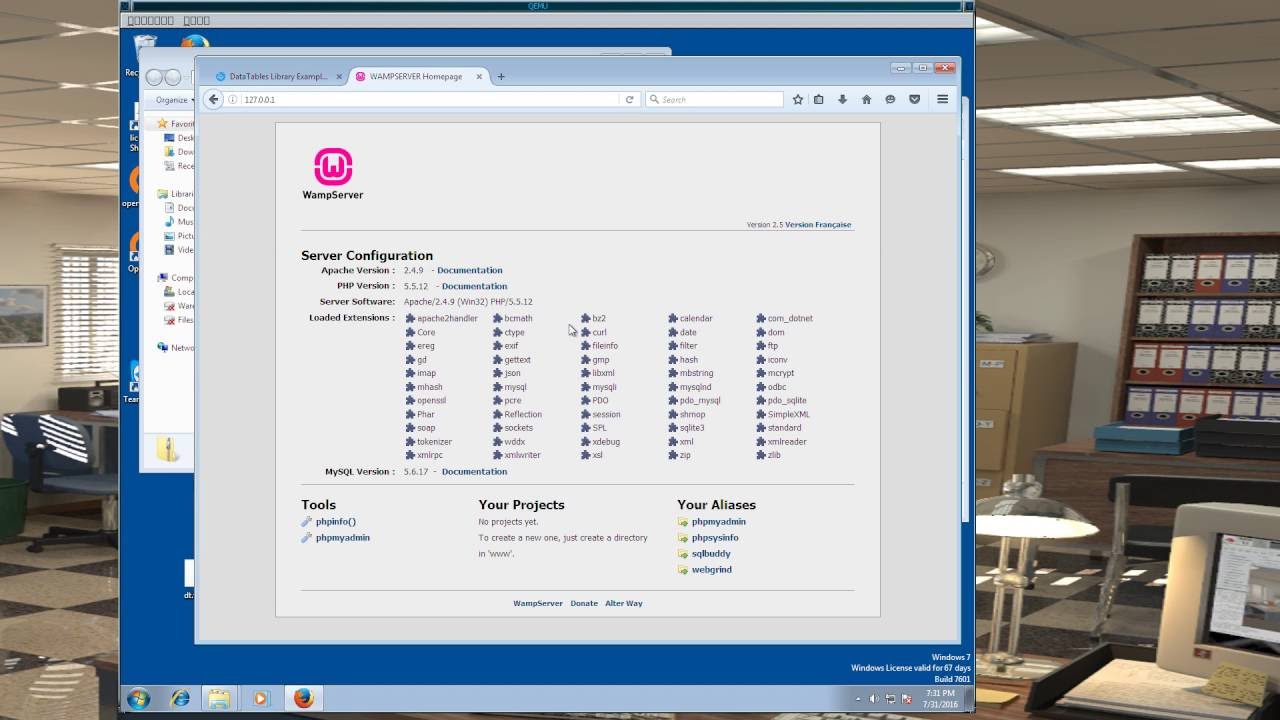Click the webgrind alias folder icon
Screen dimensions: 1280x720
683,570
